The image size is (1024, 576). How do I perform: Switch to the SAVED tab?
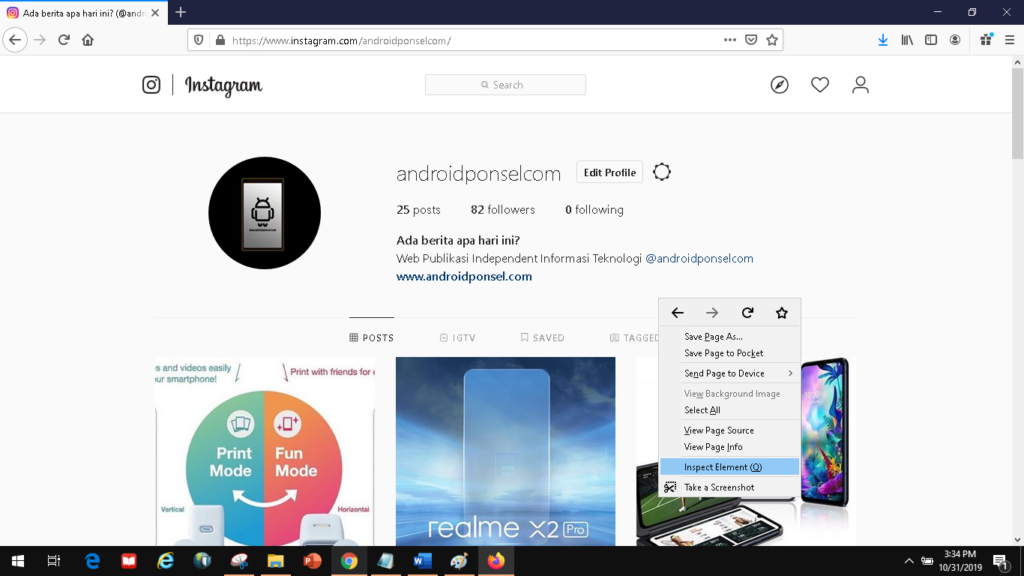542,338
